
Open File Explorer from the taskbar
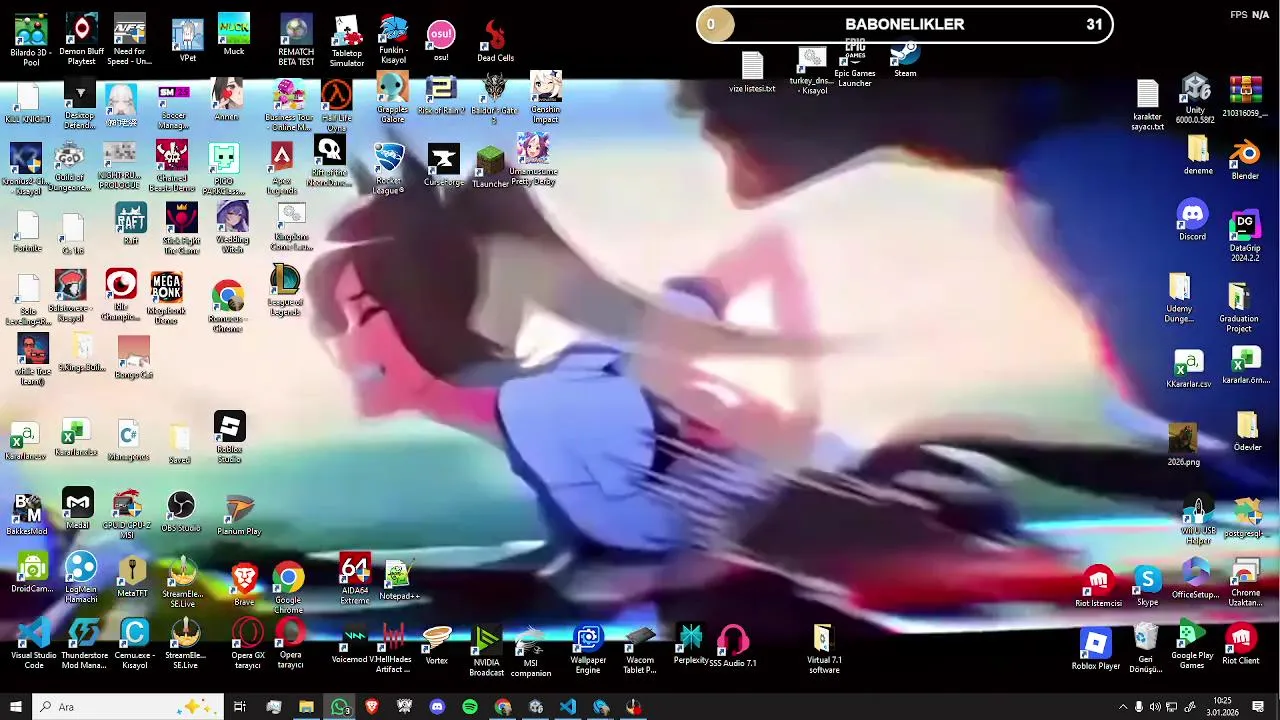306,707
